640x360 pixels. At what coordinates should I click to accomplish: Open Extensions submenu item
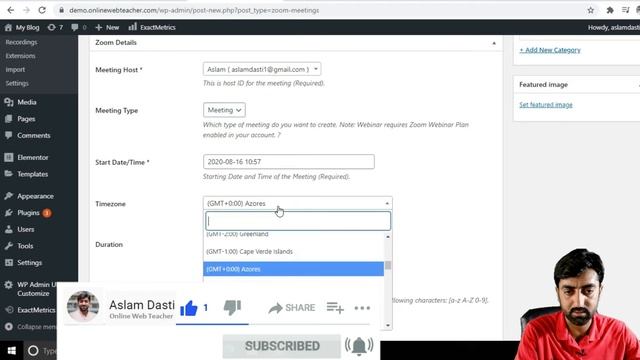click(20, 56)
